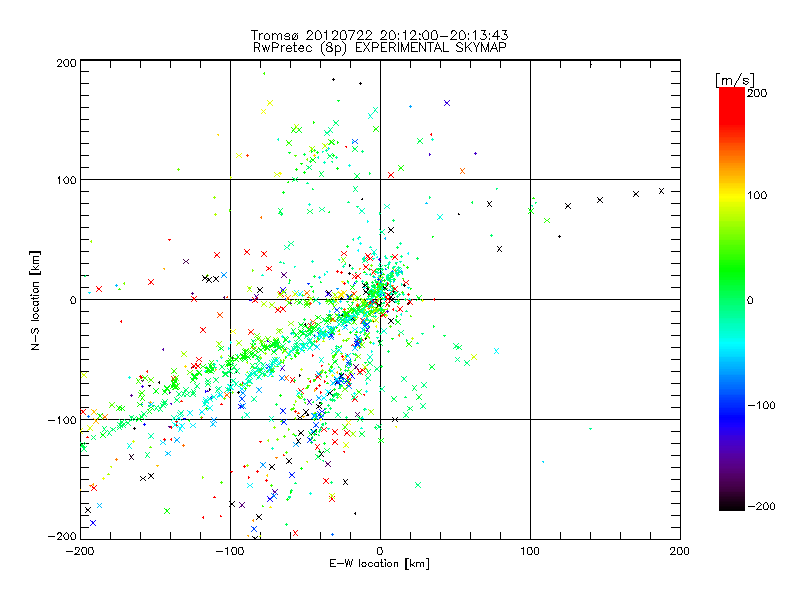Click the colorbar '-200' bottom label

(761, 506)
